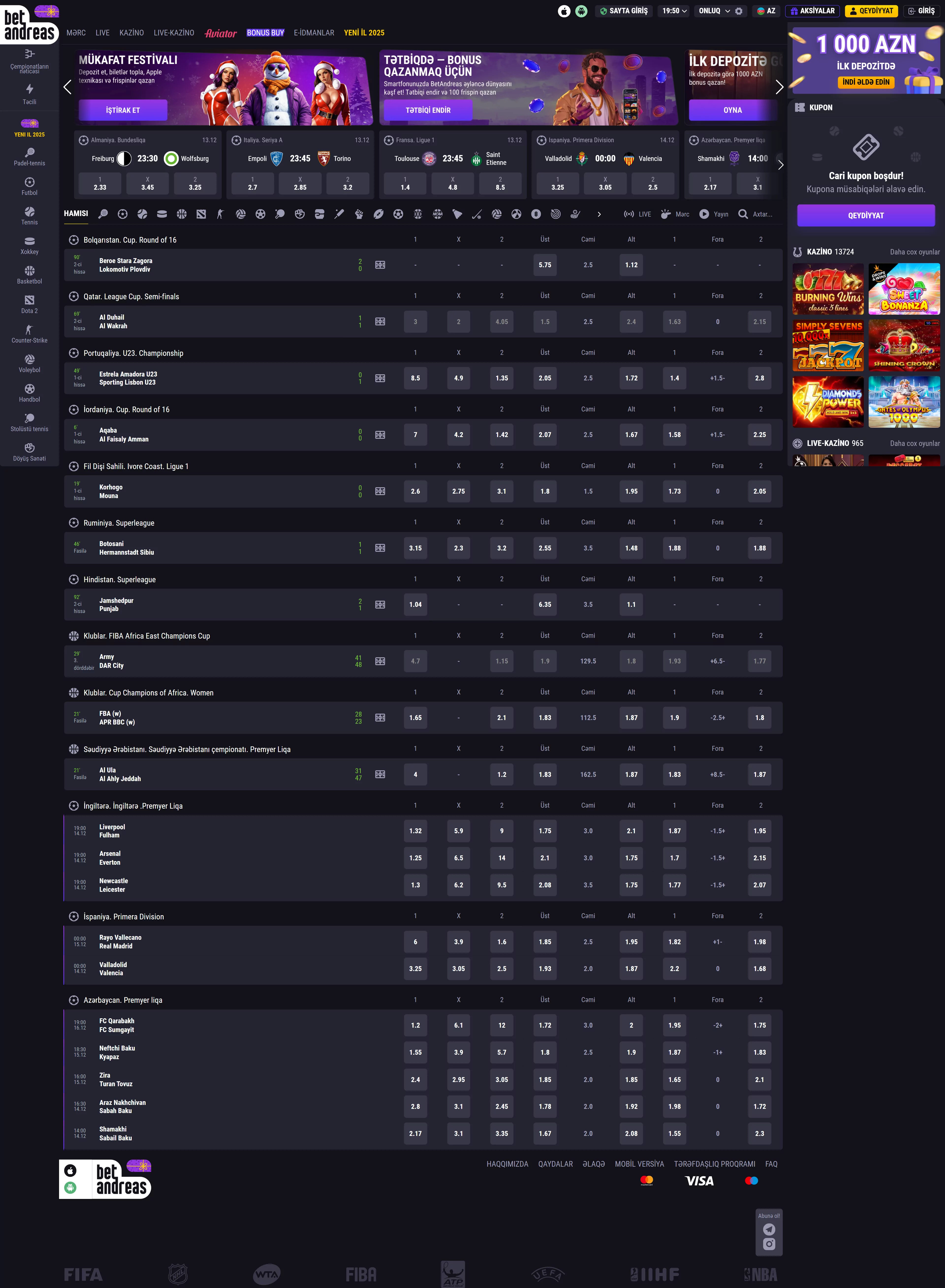
Task: Expand more sport icons chevron
Action: pyautogui.click(x=599, y=214)
